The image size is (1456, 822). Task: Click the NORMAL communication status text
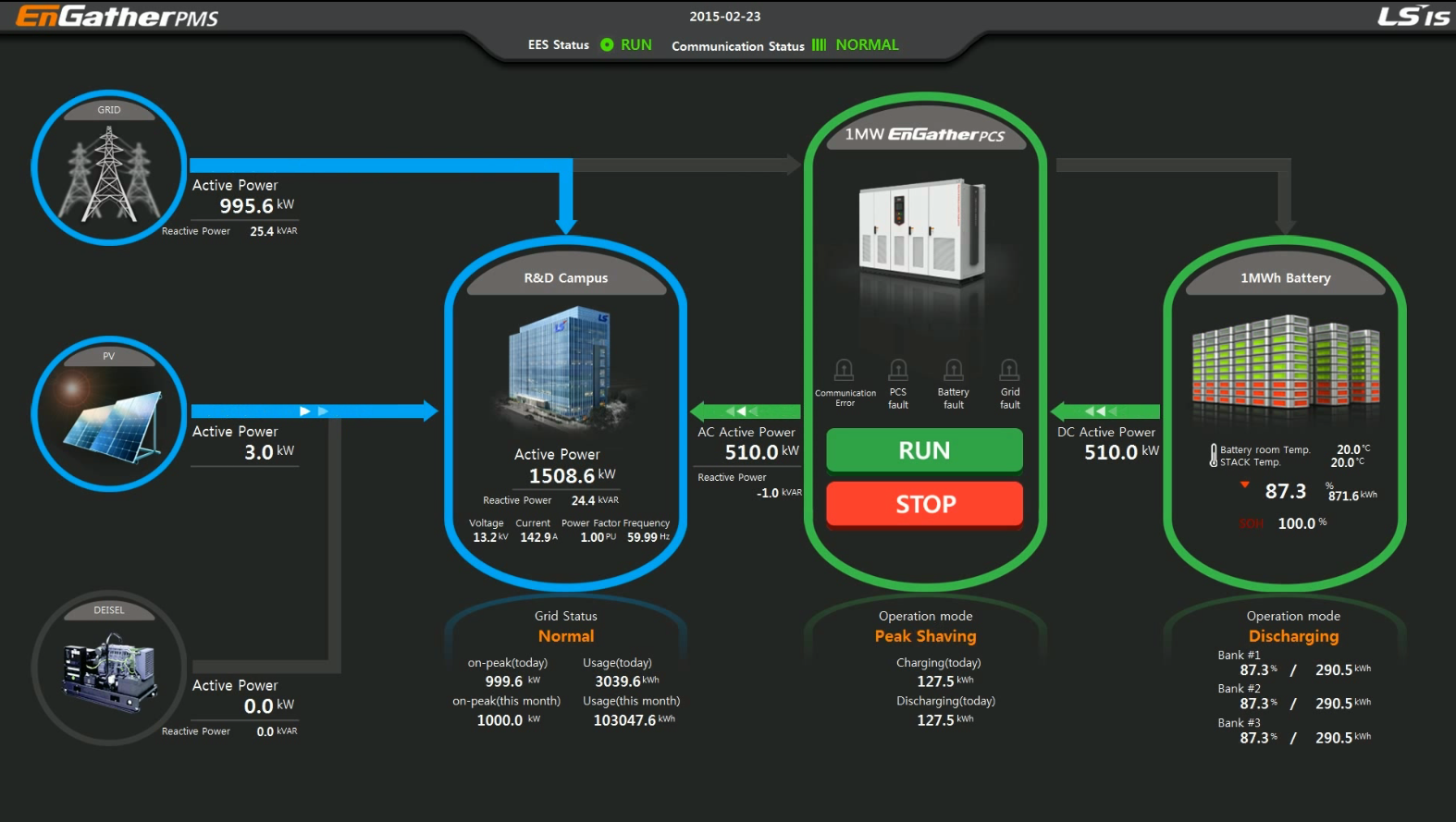tap(867, 44)
